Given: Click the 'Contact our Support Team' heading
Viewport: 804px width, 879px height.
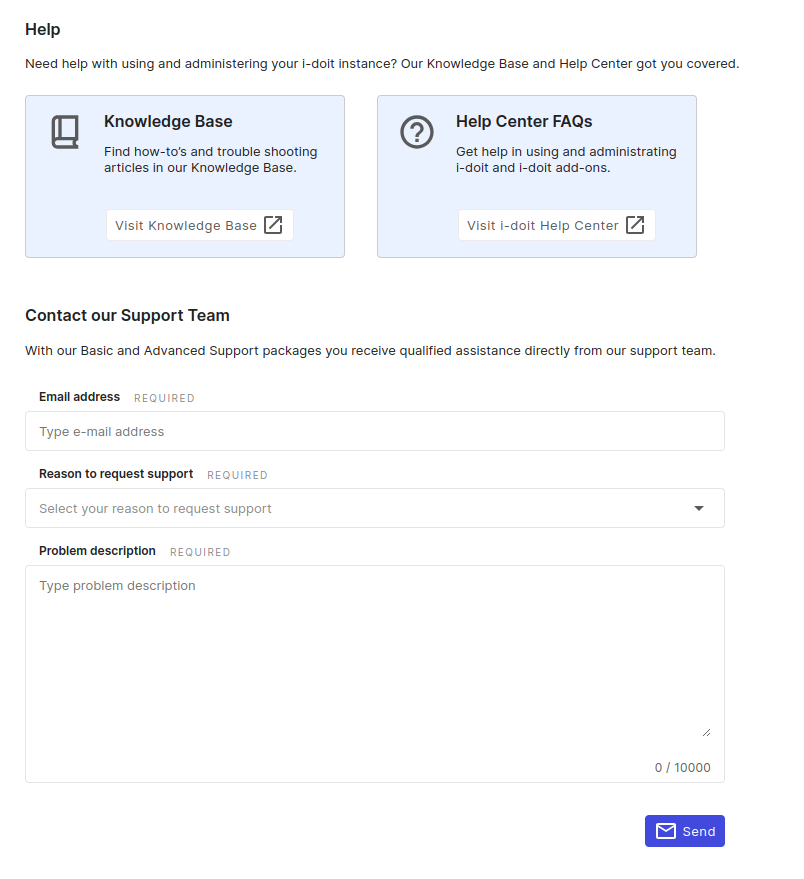Looking at the screenshot, I should coord(127,316).
